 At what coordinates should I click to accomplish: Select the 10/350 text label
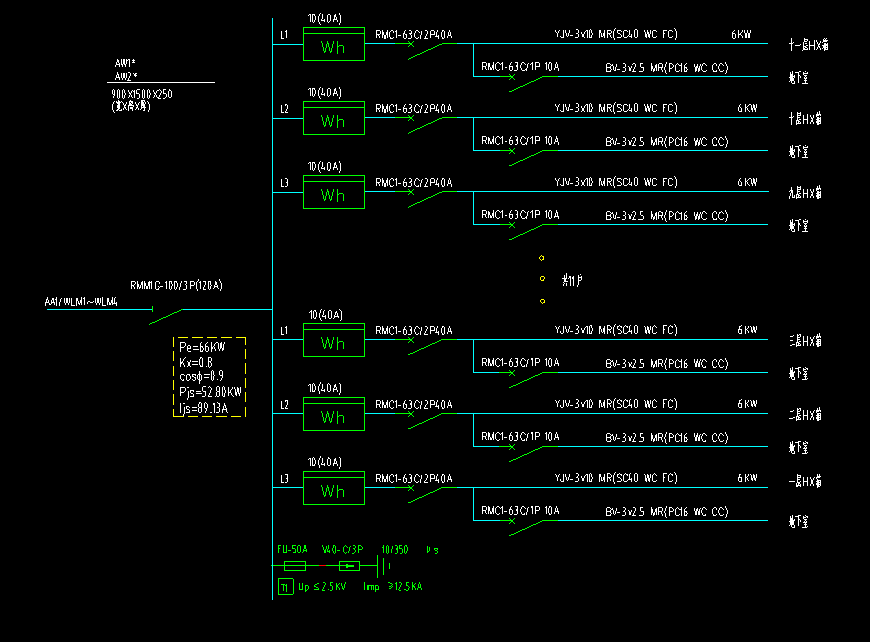point(394,549)
